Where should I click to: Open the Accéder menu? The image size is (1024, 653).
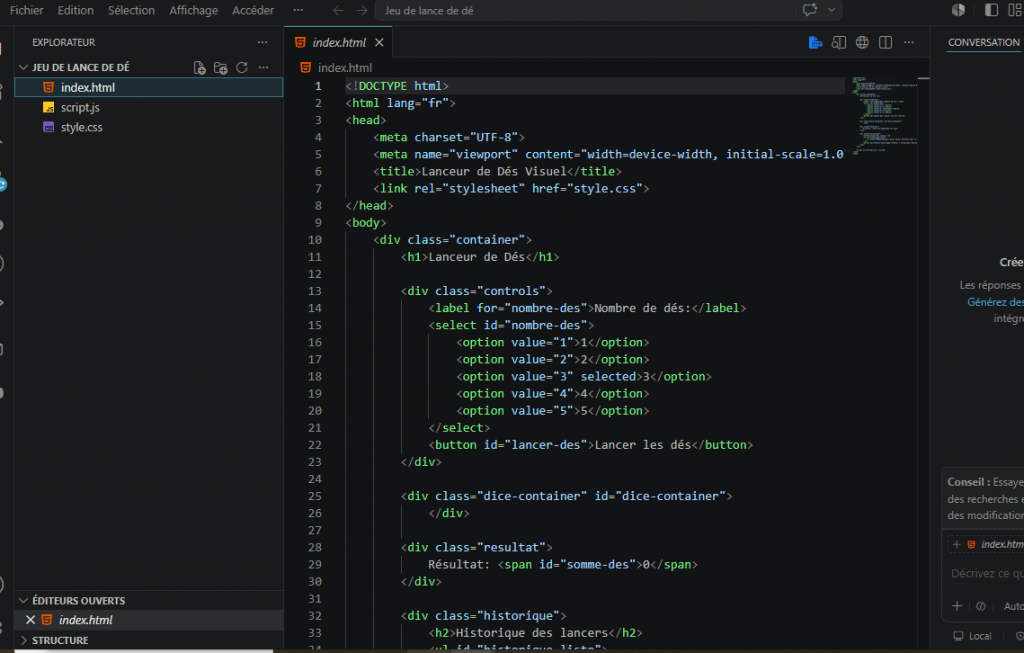253,10
